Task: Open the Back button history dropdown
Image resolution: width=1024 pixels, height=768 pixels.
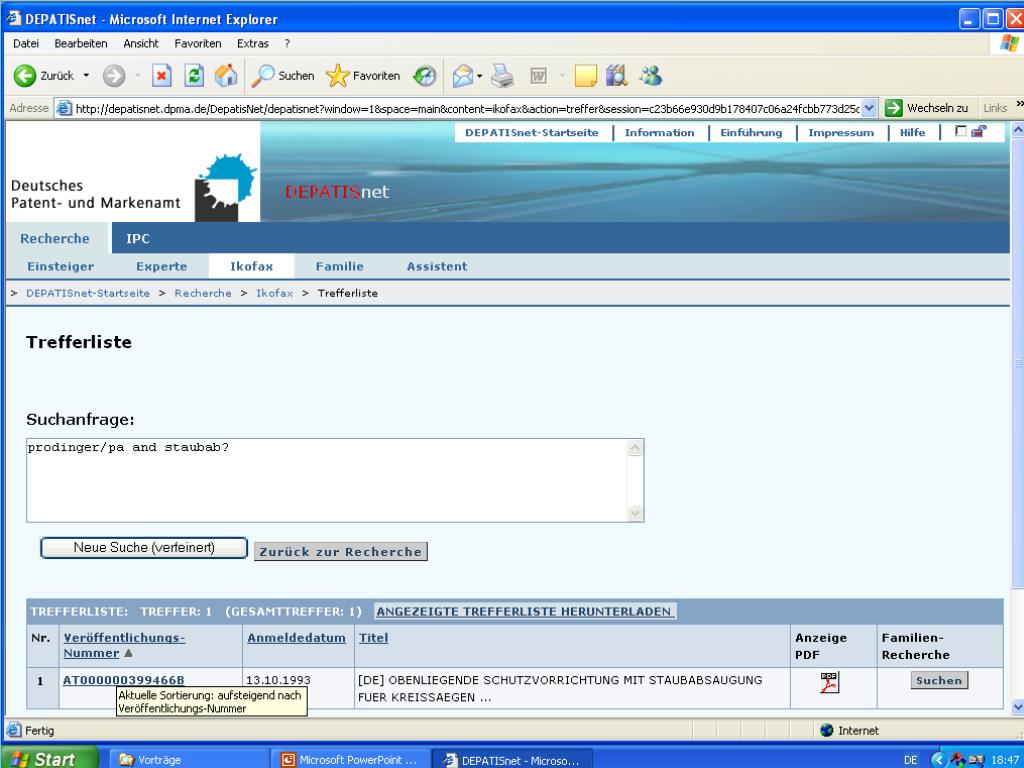Action: [86, 76]
